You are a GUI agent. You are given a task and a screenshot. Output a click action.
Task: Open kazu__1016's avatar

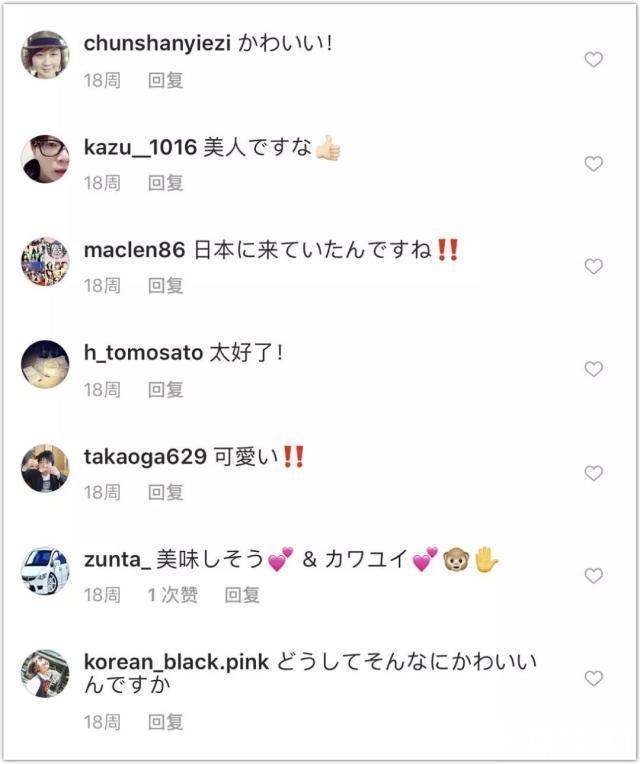tap(45, 158)
